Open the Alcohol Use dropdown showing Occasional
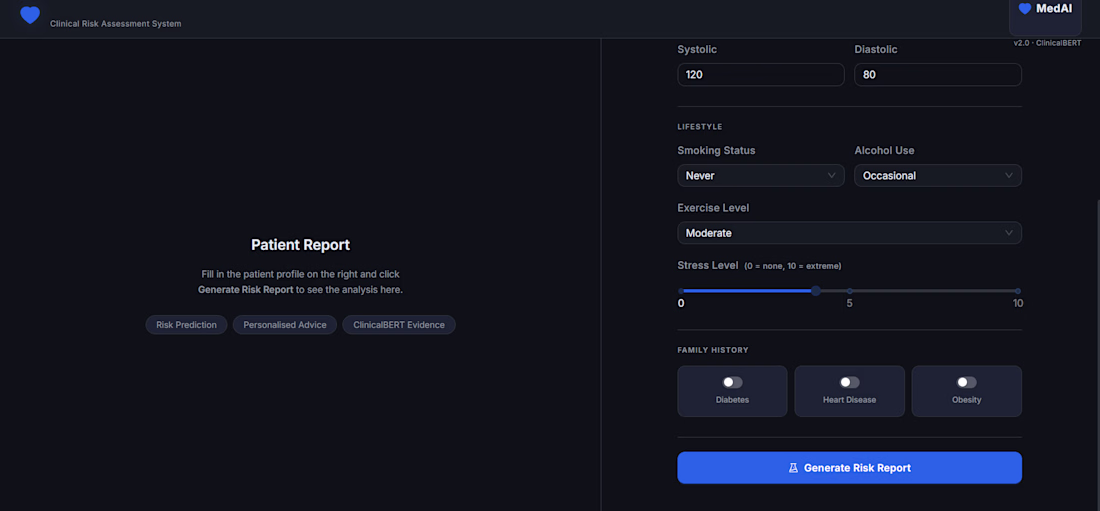Screen dimensions: 1100x511 tap(938, 175)
